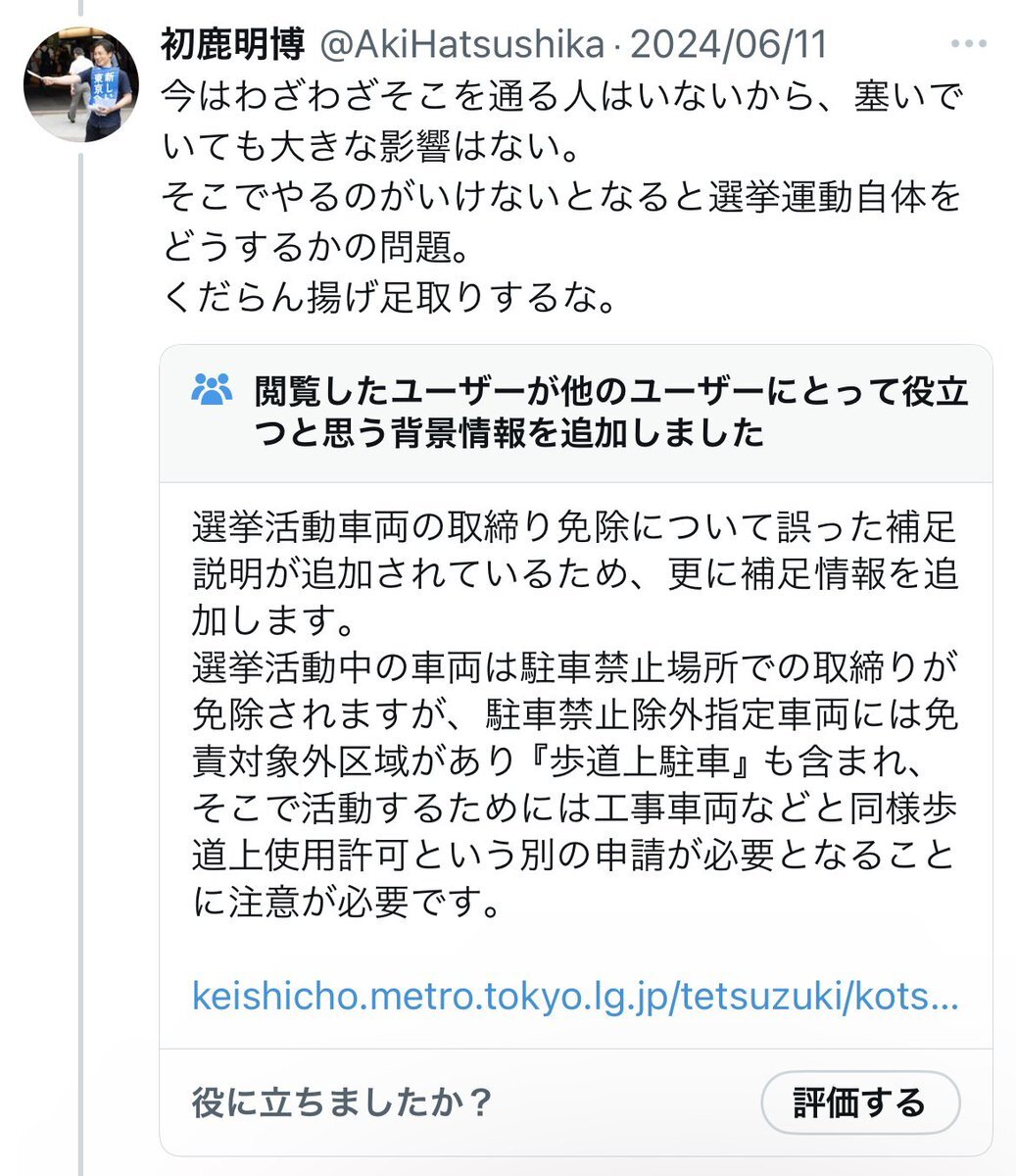Click the 2024/06/11 post date

click(x=729, y=45)
